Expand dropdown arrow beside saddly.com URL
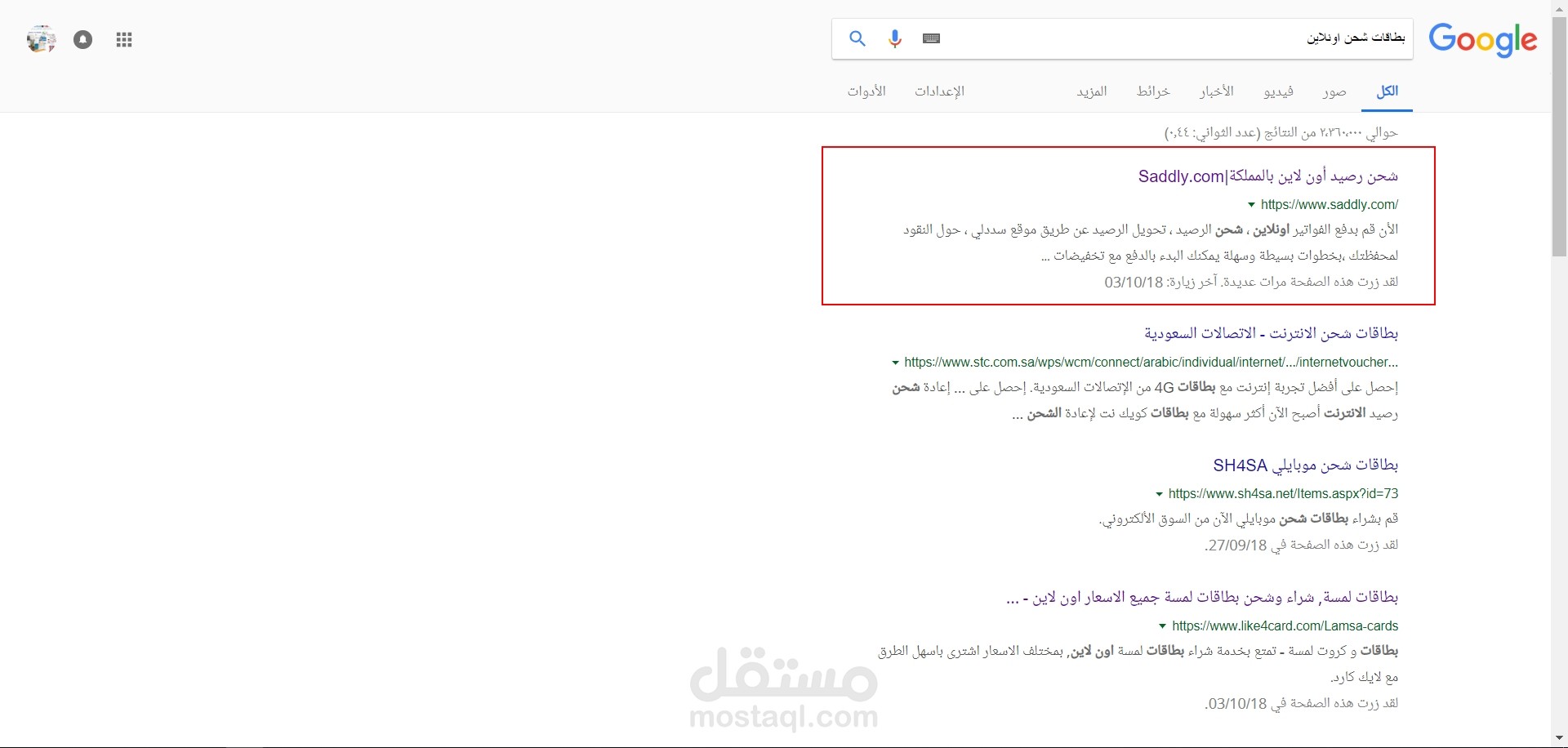Viewport: 1568px width, 748px height. point(1251,205)
